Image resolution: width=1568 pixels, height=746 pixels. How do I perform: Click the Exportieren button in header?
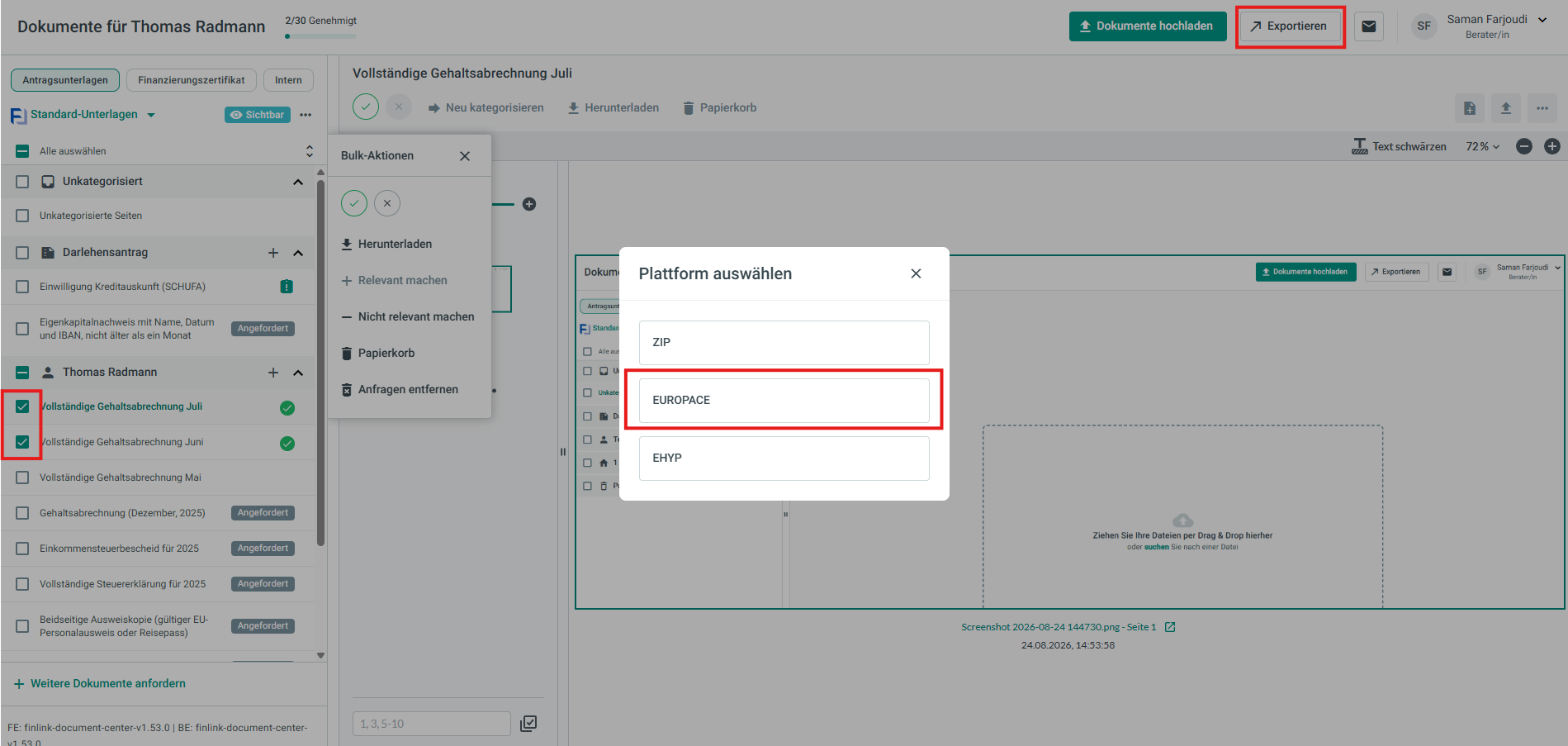1289,26
